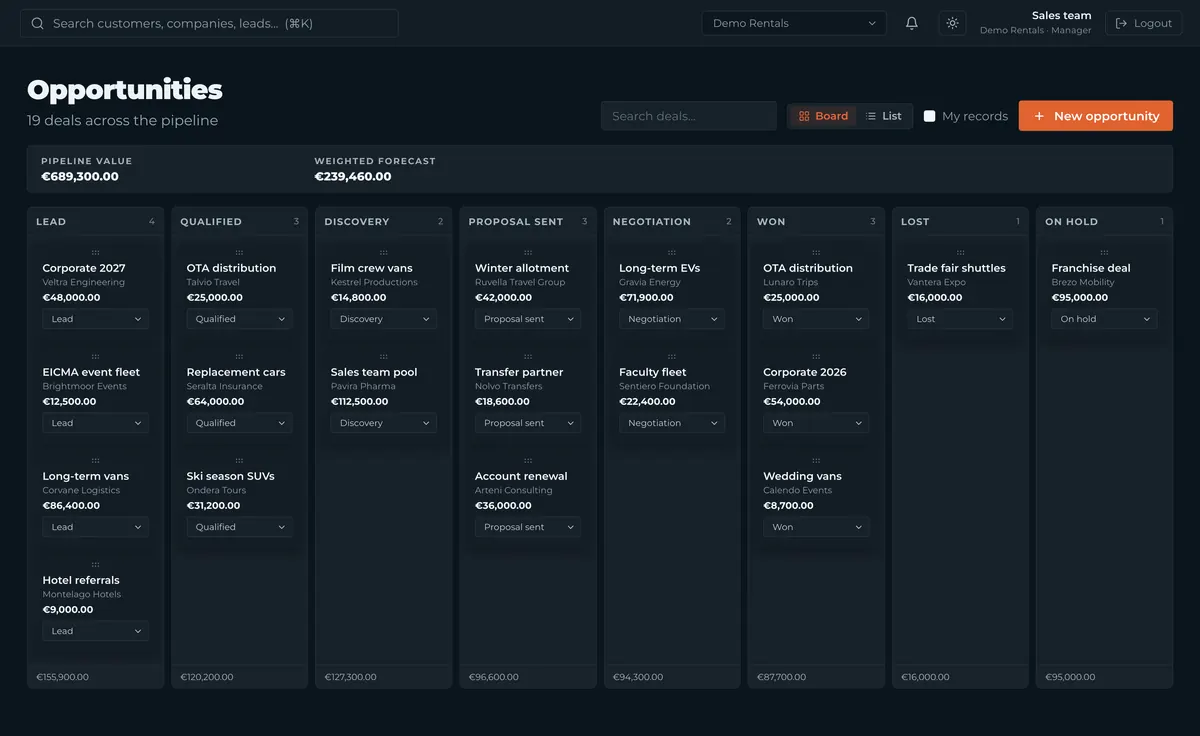Click the Won column total €87,700.00
The width and height of the screenshot is (1200, 736).
pos(781,677)
